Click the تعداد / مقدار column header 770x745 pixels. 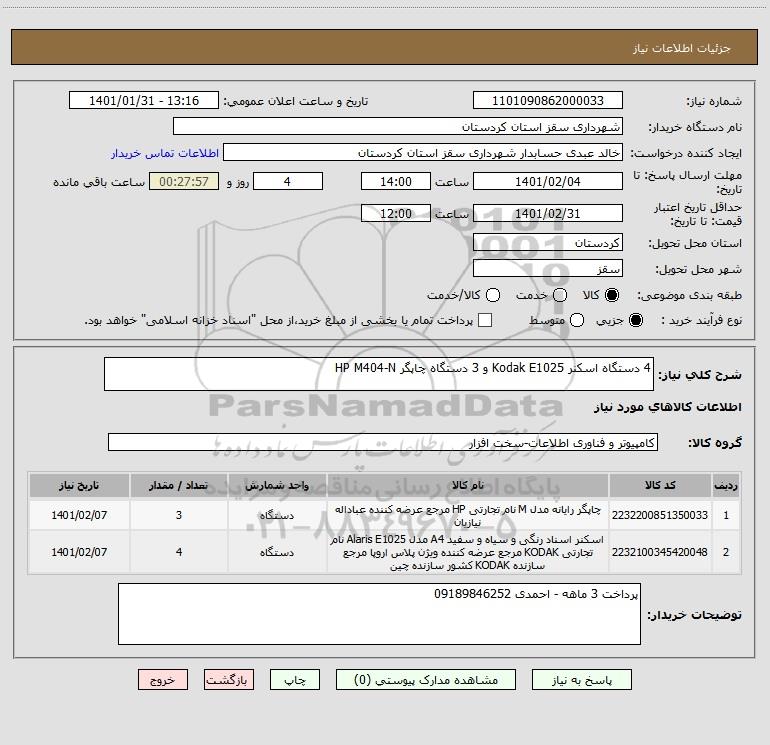coord(179,485)
